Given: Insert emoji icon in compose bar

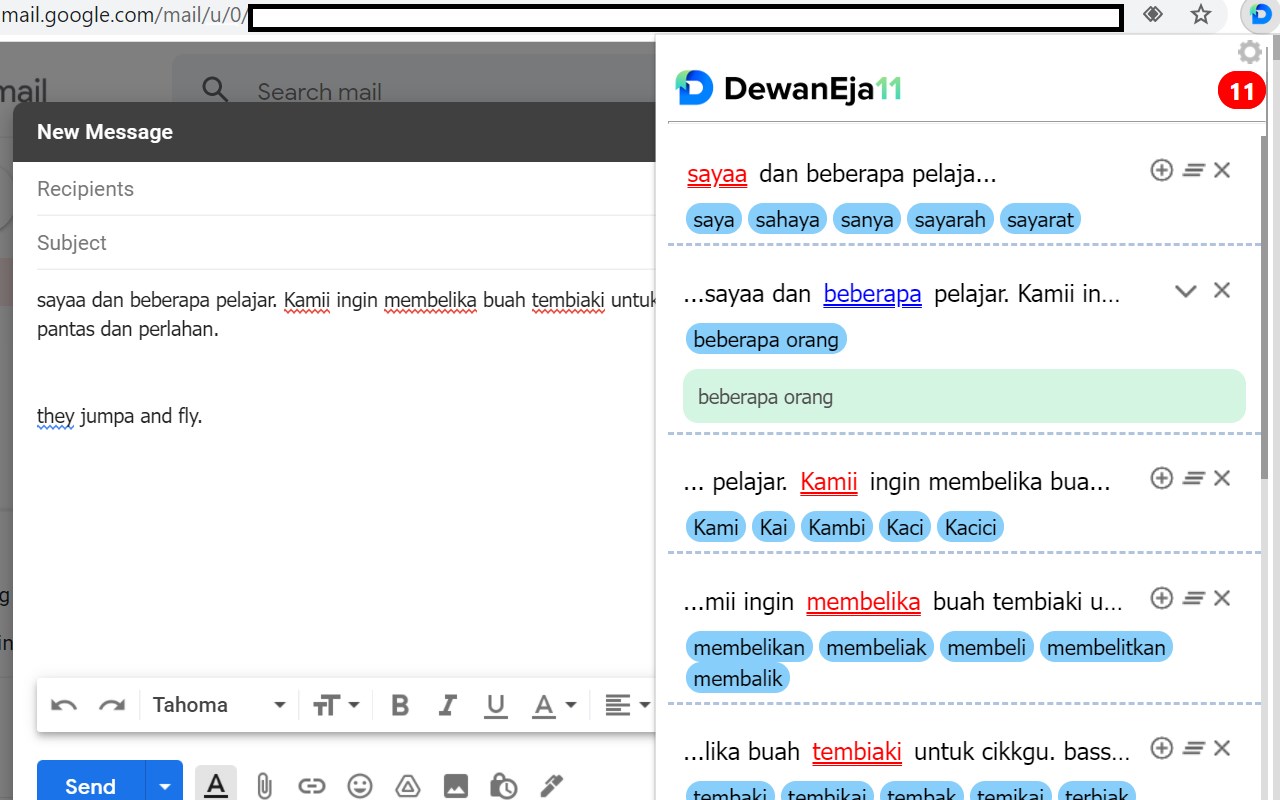Looking at the screenshot, I should point(360,786).
